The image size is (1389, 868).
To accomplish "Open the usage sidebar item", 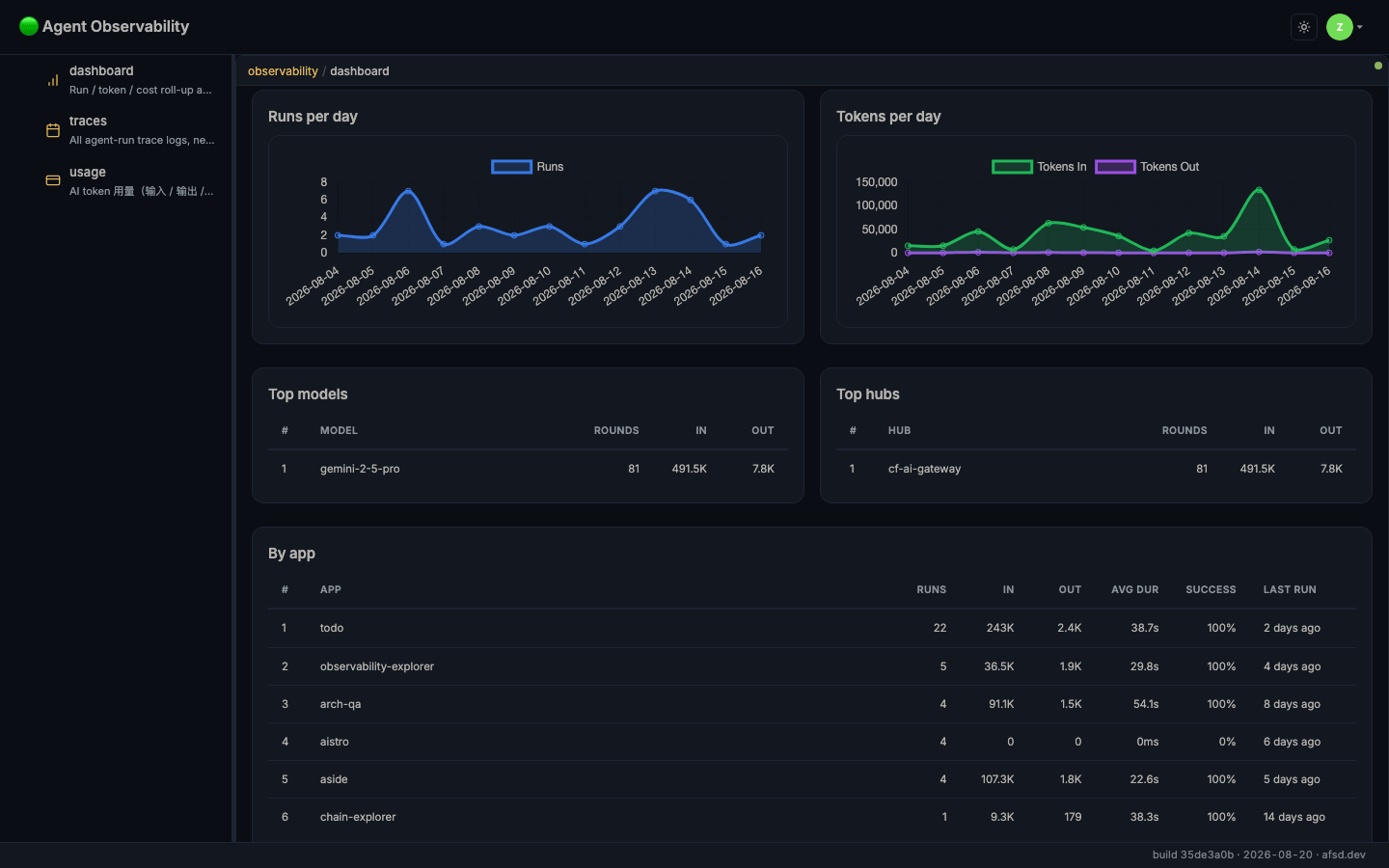I will [130, 181].
